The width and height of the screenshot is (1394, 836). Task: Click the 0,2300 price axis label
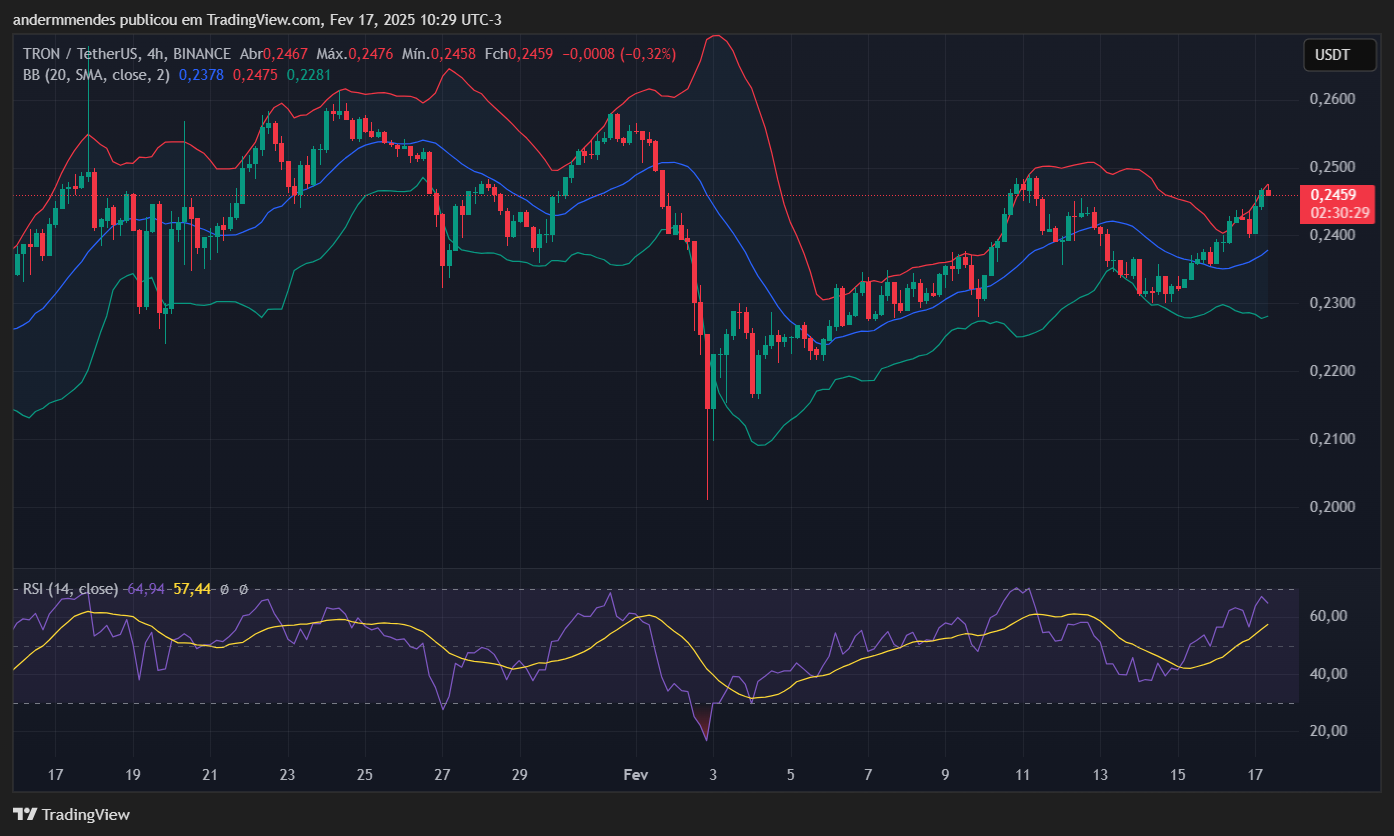click(x=1332, y=303)
